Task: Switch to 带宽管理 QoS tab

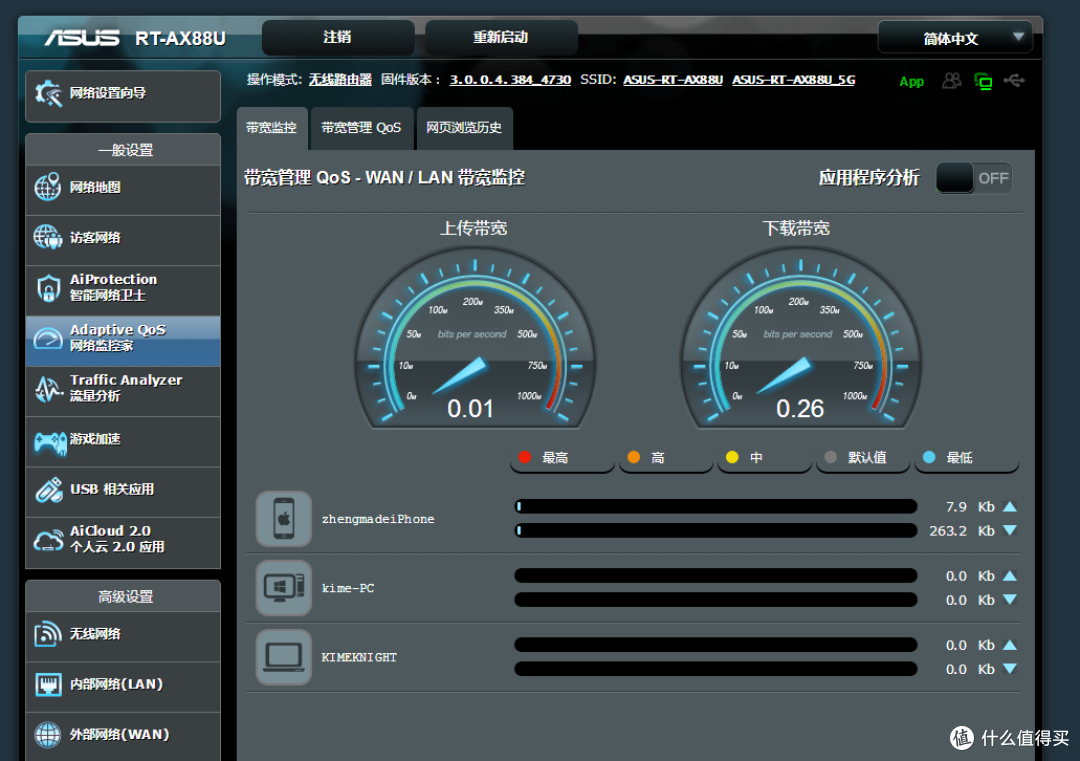Action: point(361,128)
